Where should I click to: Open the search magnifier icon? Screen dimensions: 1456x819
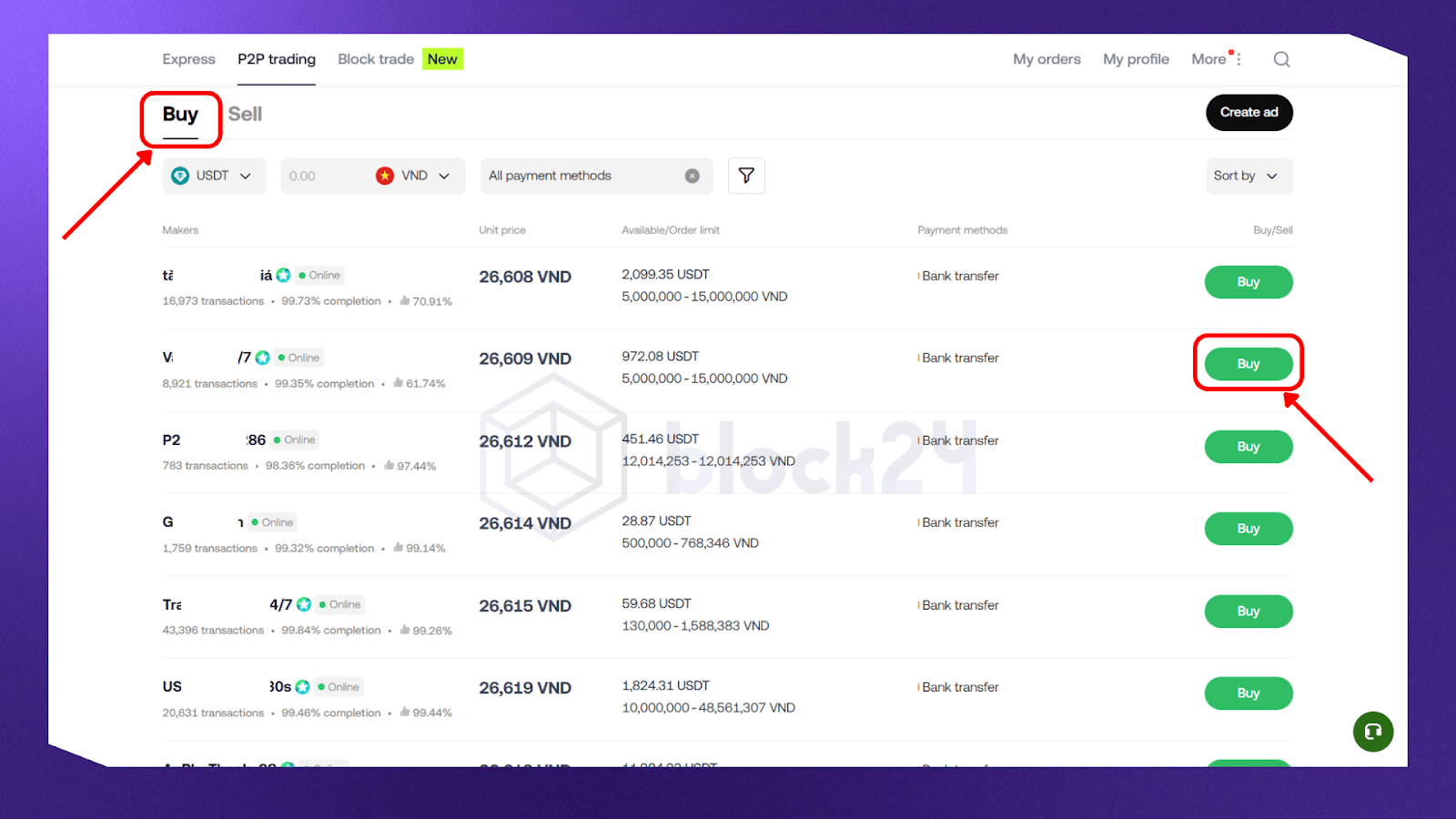pos(1281,59)
